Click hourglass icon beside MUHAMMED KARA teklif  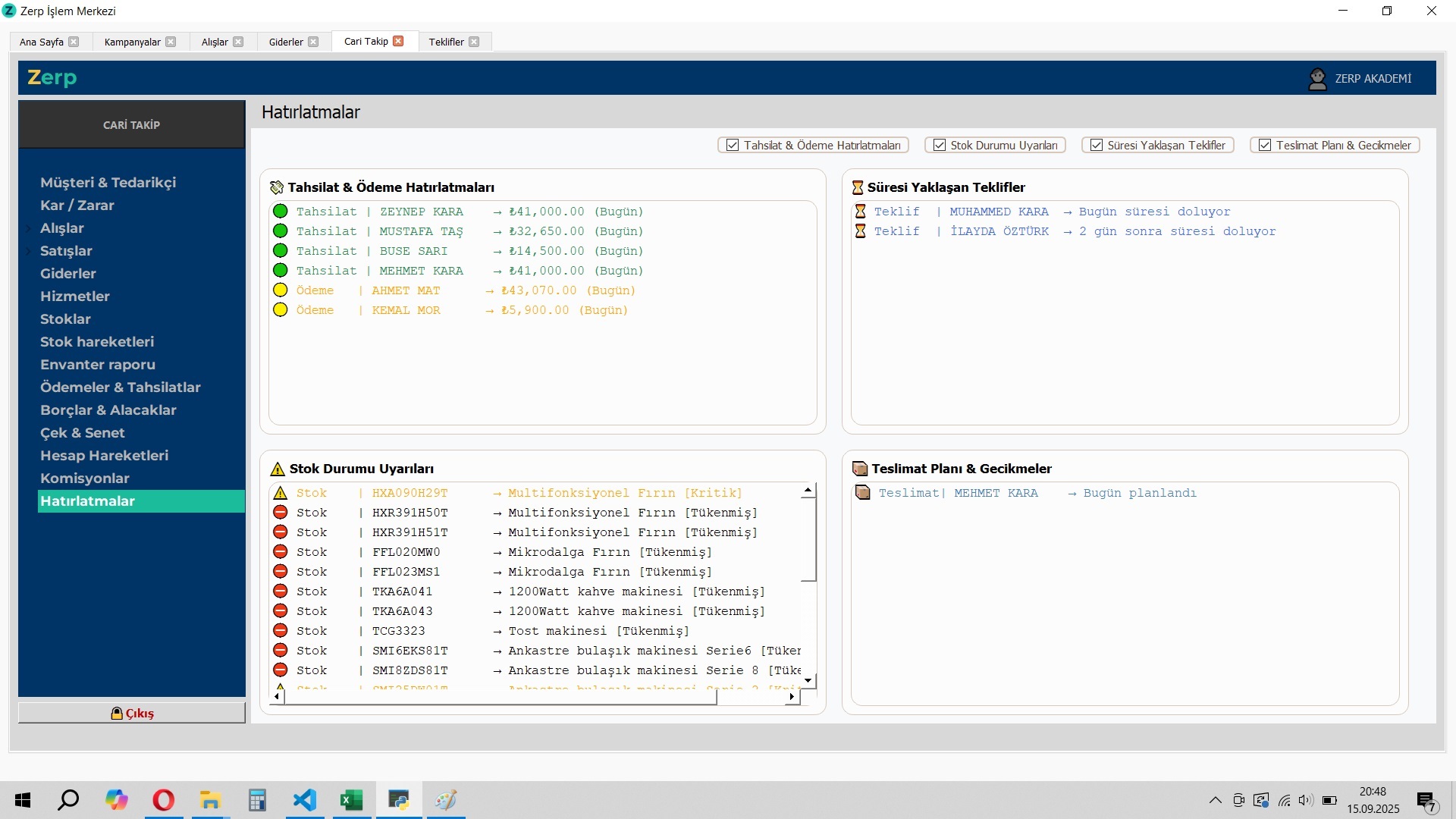[860, 212]
